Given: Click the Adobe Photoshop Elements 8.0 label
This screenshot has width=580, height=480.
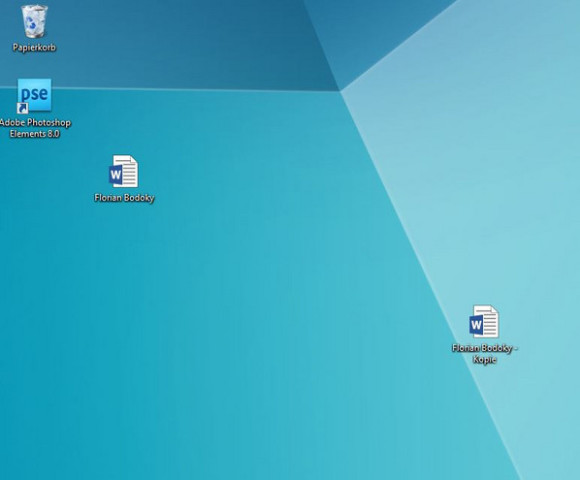Looking at the screenshot, I should pos(35,128).
